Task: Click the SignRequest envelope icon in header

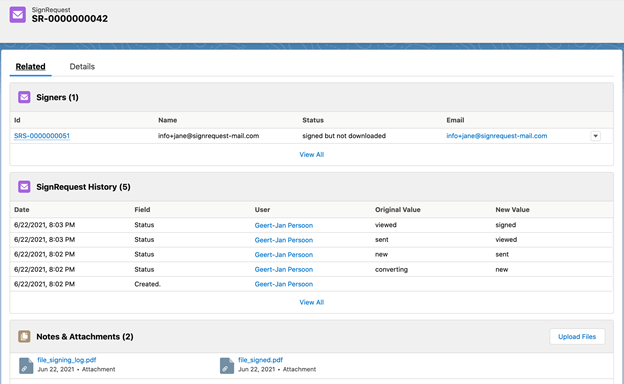Action: tap(18, 15)
